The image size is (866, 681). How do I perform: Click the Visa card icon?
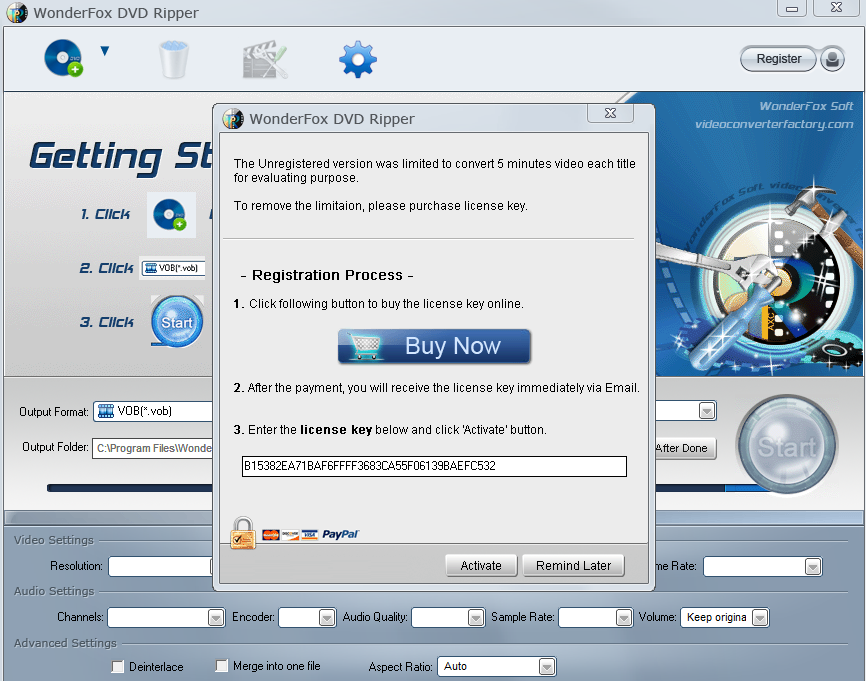click(x=309, y=534)
